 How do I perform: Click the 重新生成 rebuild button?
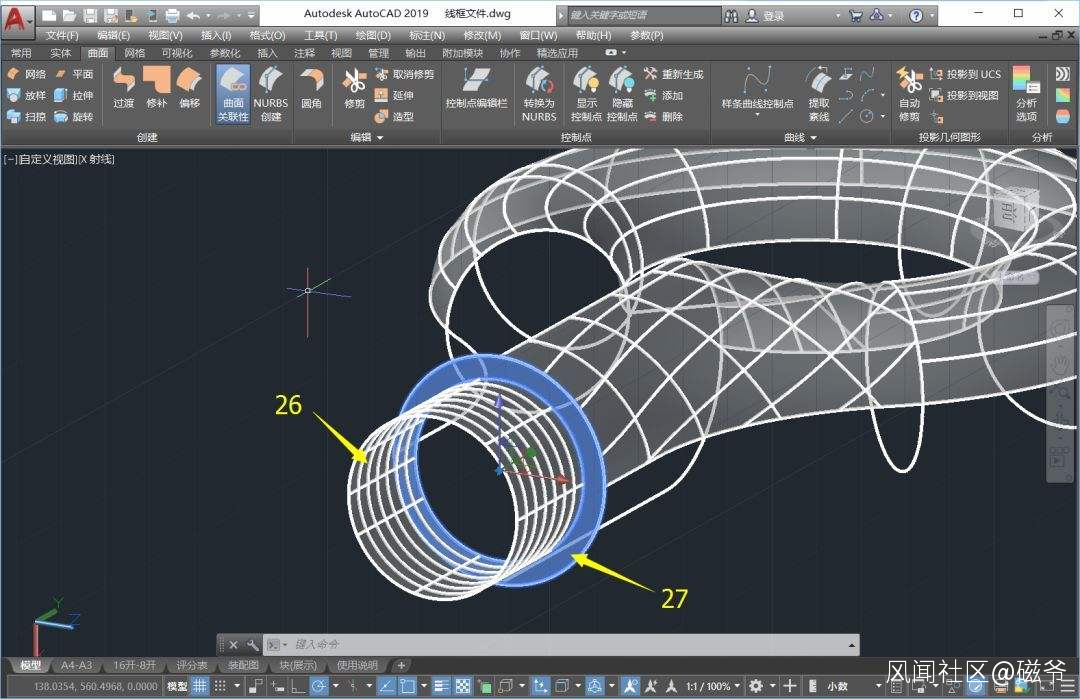tap(675, 74)
